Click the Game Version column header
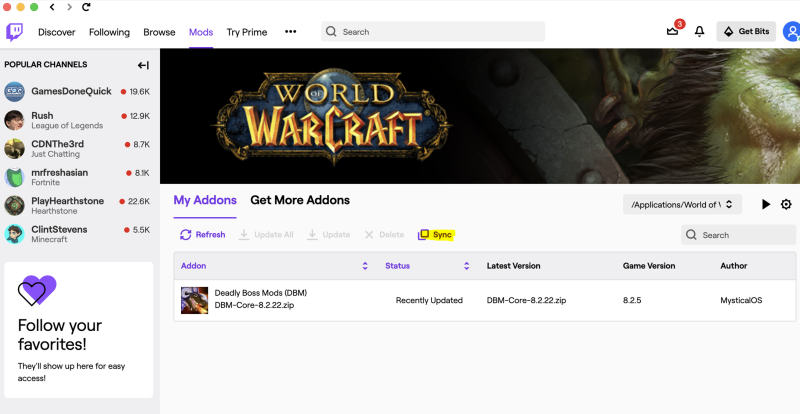 [649, 266]
